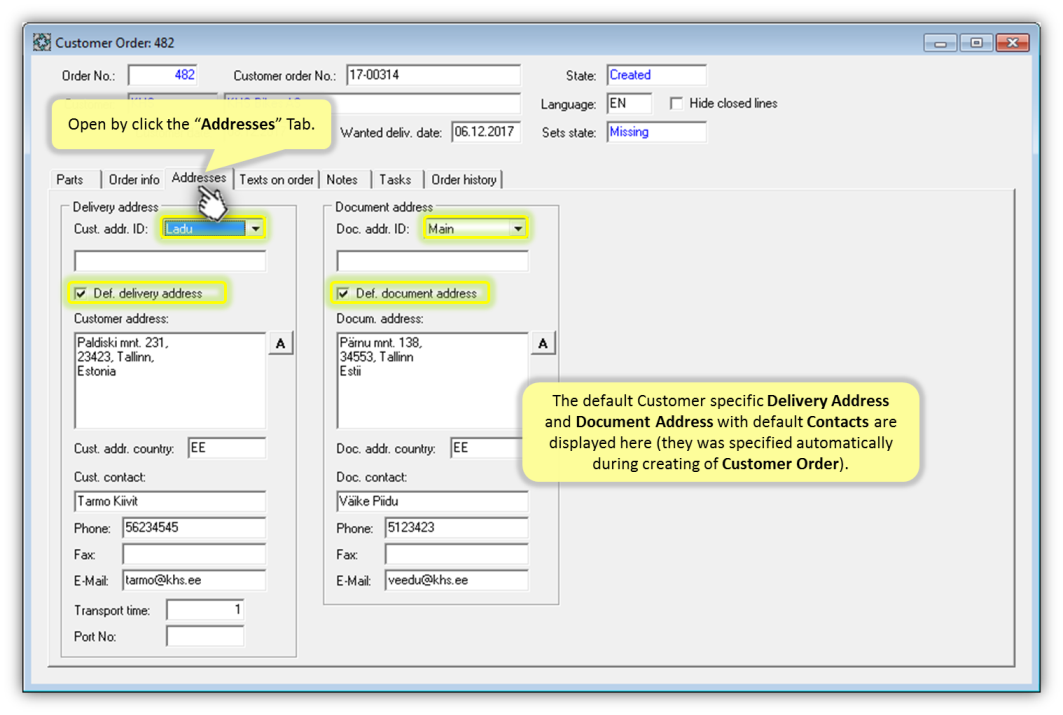Image resolution: width=1063 pixels, height=715 pixels.
Task: Click the empty field under Cust. addr. ID
Action: pyautogui.click(x=169, y=261)
